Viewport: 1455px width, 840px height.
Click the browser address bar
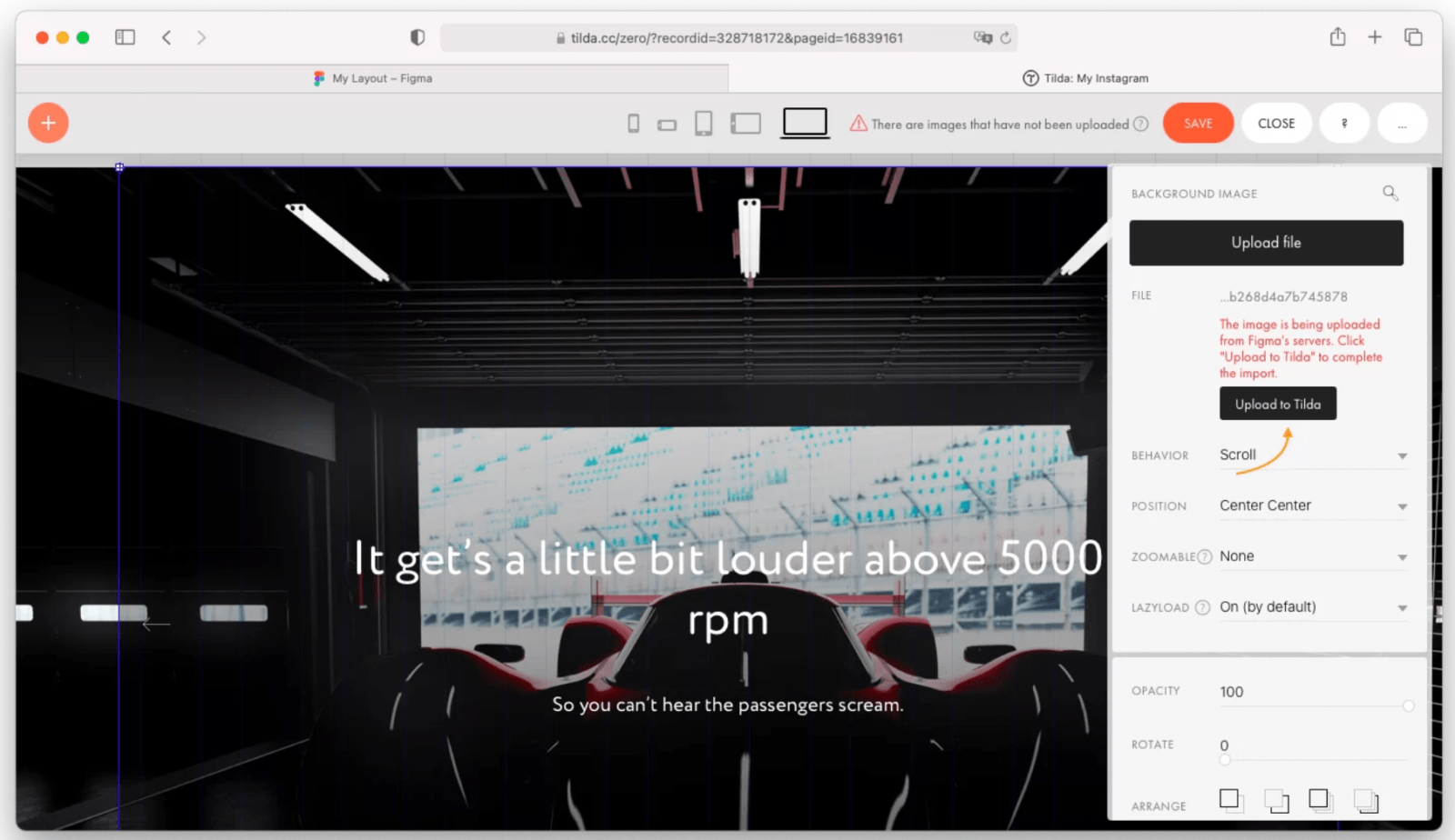(727, 38)
